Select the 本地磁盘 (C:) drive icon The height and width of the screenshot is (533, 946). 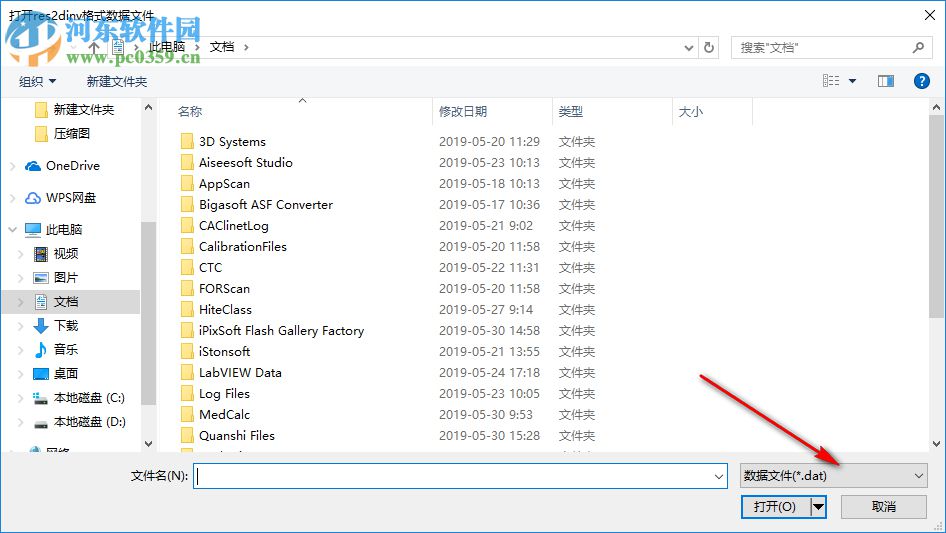click(x=40, y=398)
